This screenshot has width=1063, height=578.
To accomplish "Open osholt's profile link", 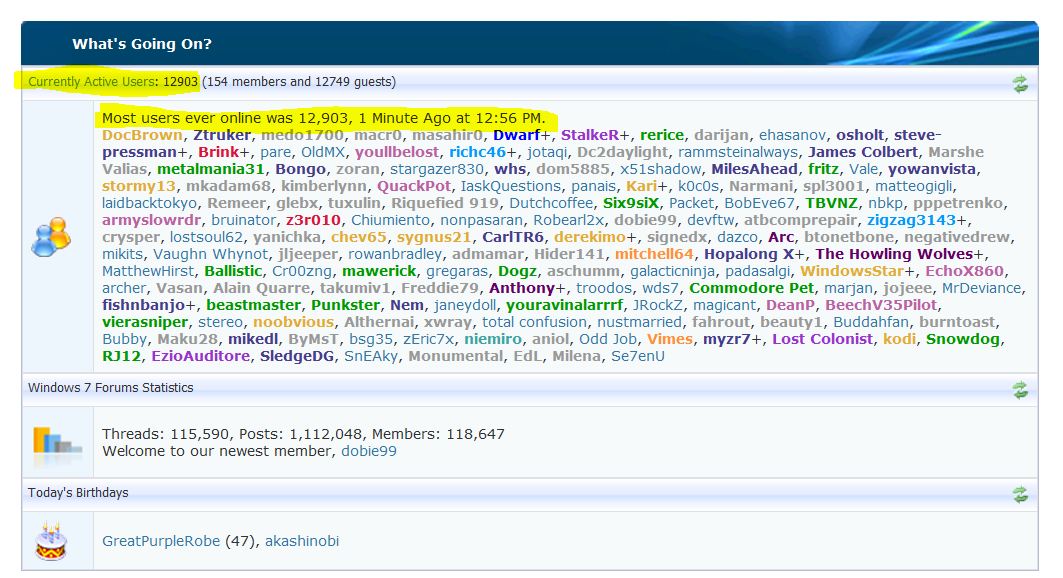I will (860, 135).
